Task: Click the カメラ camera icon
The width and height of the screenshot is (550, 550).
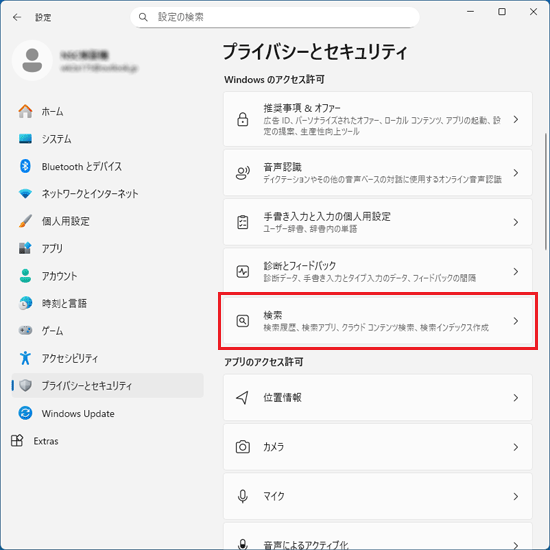Action: [243, 447]
